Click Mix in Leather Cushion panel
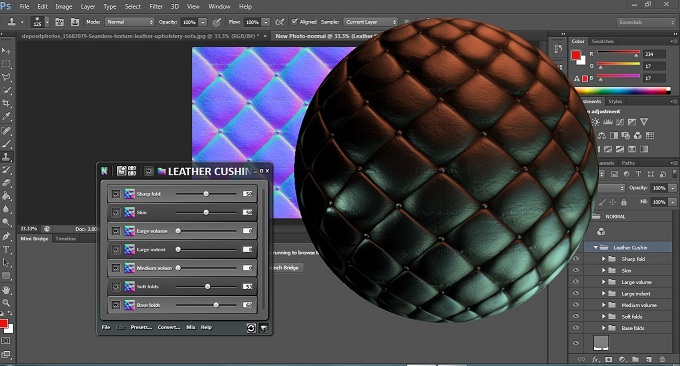The height and width of the screenshot is (366, 680). [190, 327]
